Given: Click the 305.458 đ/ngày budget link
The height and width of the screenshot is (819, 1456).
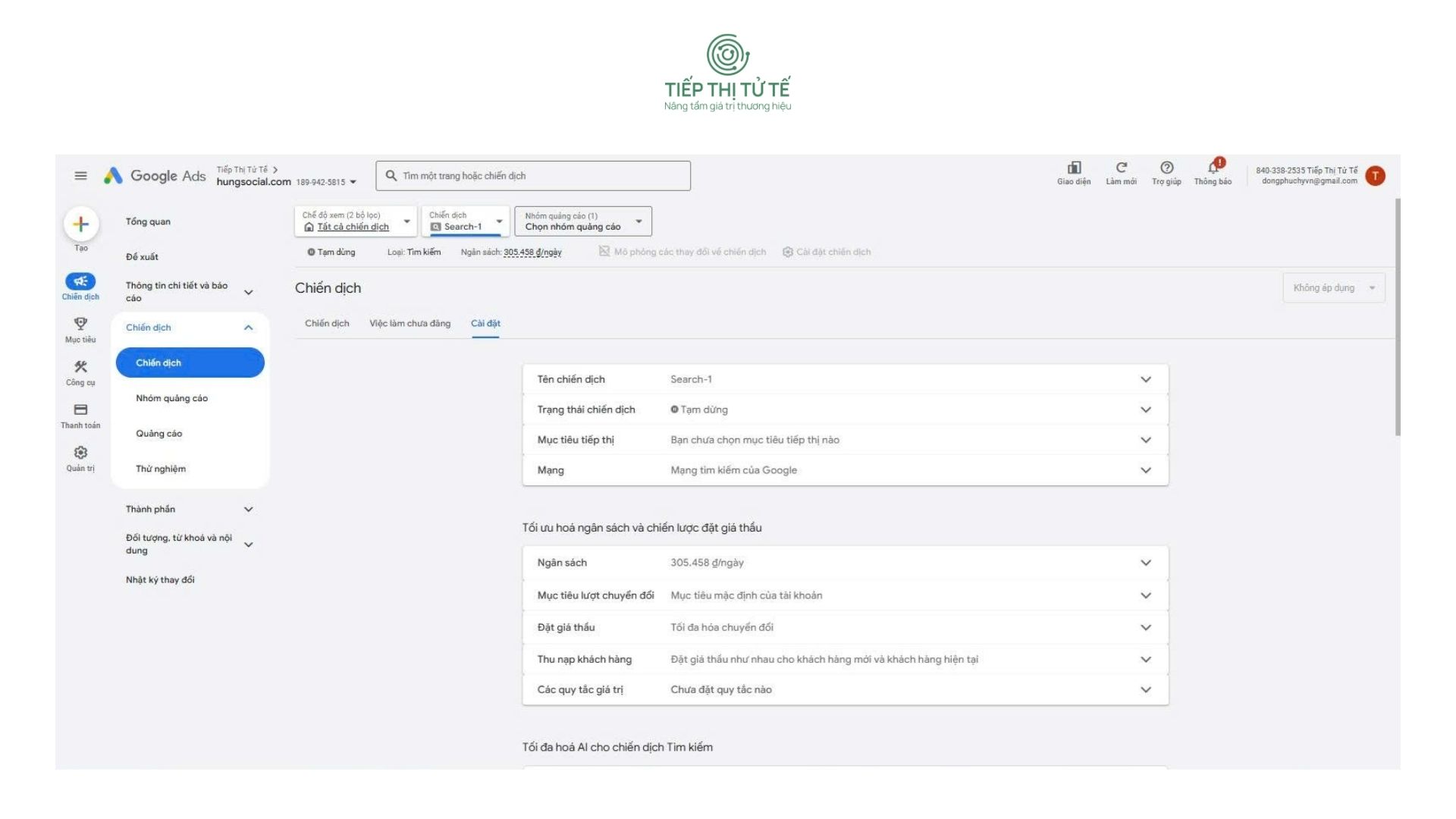Looking at the screenshot, I should point(532,253).
